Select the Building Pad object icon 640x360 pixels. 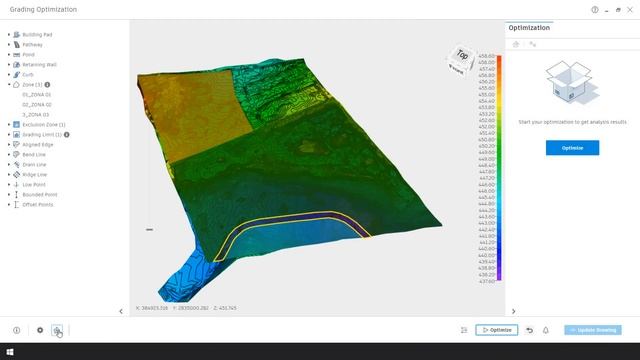click(17, 35)
